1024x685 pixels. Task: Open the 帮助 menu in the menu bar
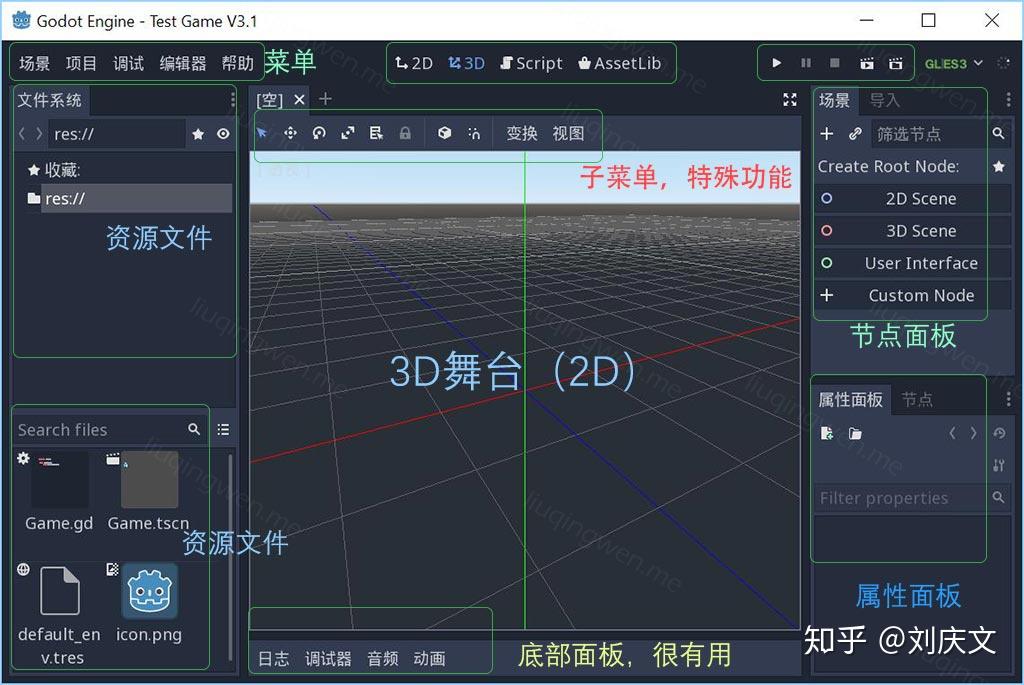(x=236, y=62)
